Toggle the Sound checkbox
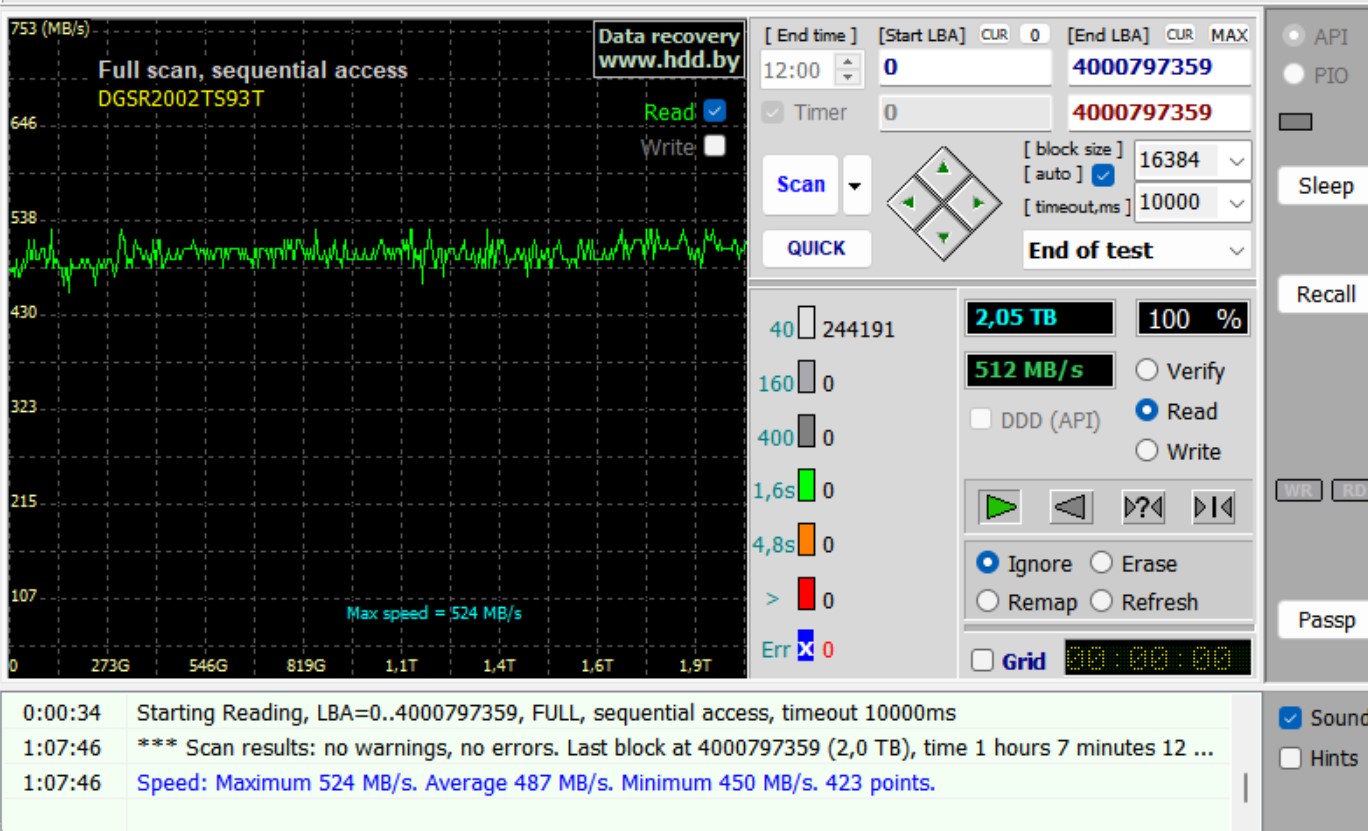The width and height of the screenshot is (1368, 831). 1290,717
